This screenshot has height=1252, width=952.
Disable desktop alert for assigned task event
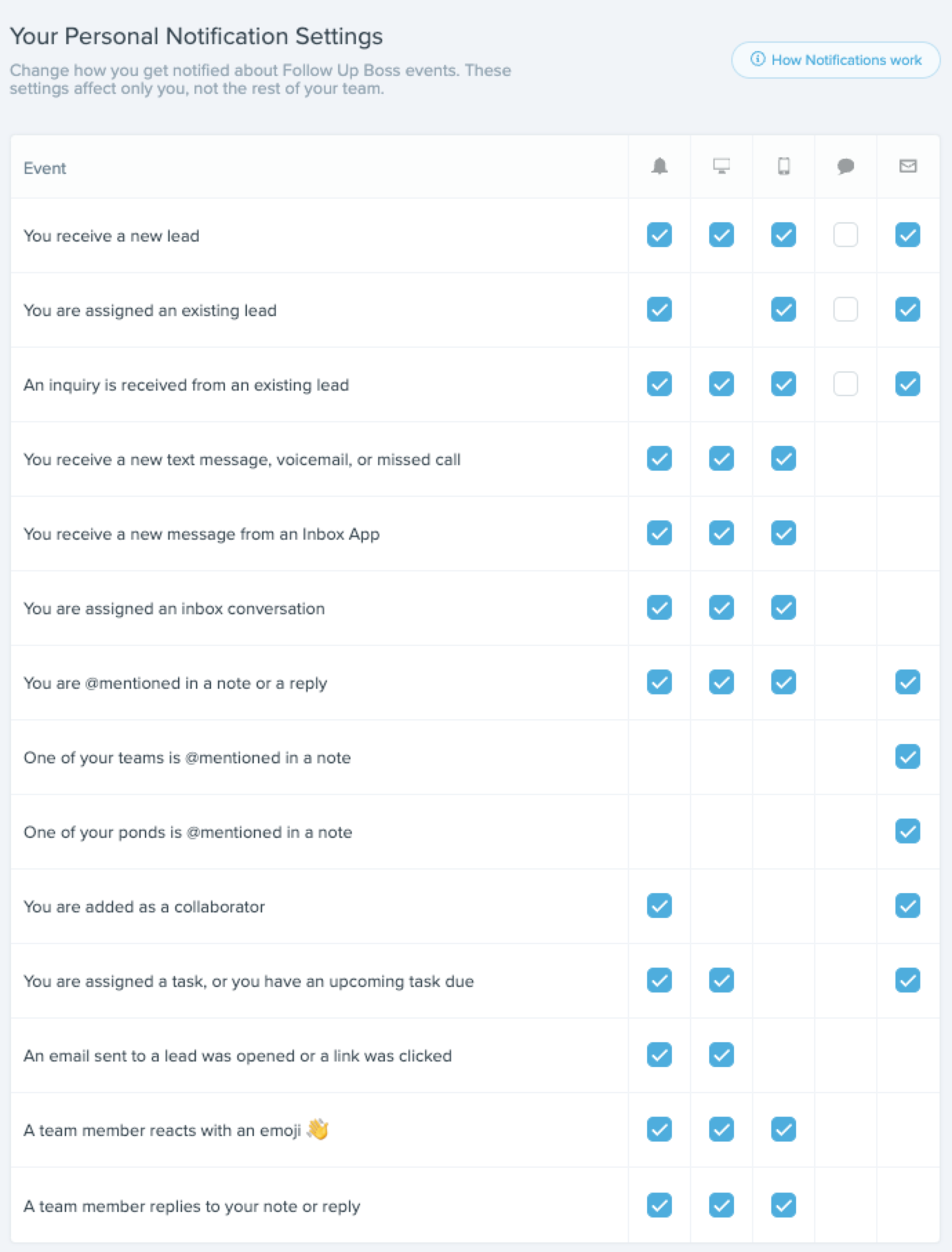[x=722, y=980]
